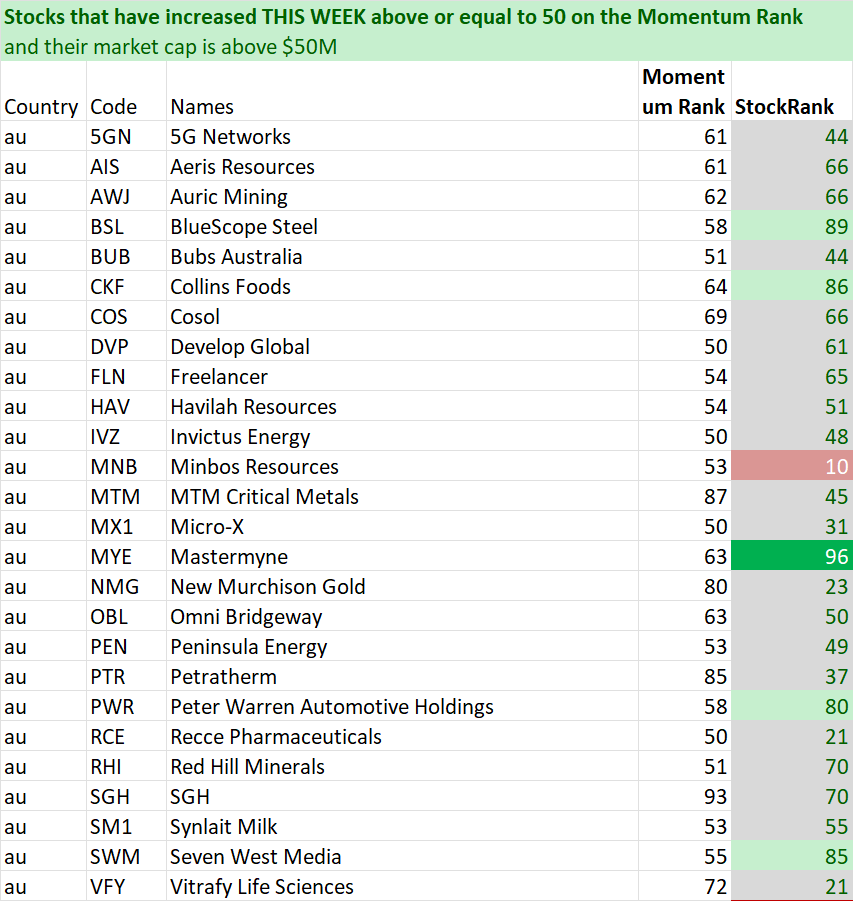This screenshot has height=901, width=853.
Task: Click the 'Freelancer' name cell
Action: (402, 376)
